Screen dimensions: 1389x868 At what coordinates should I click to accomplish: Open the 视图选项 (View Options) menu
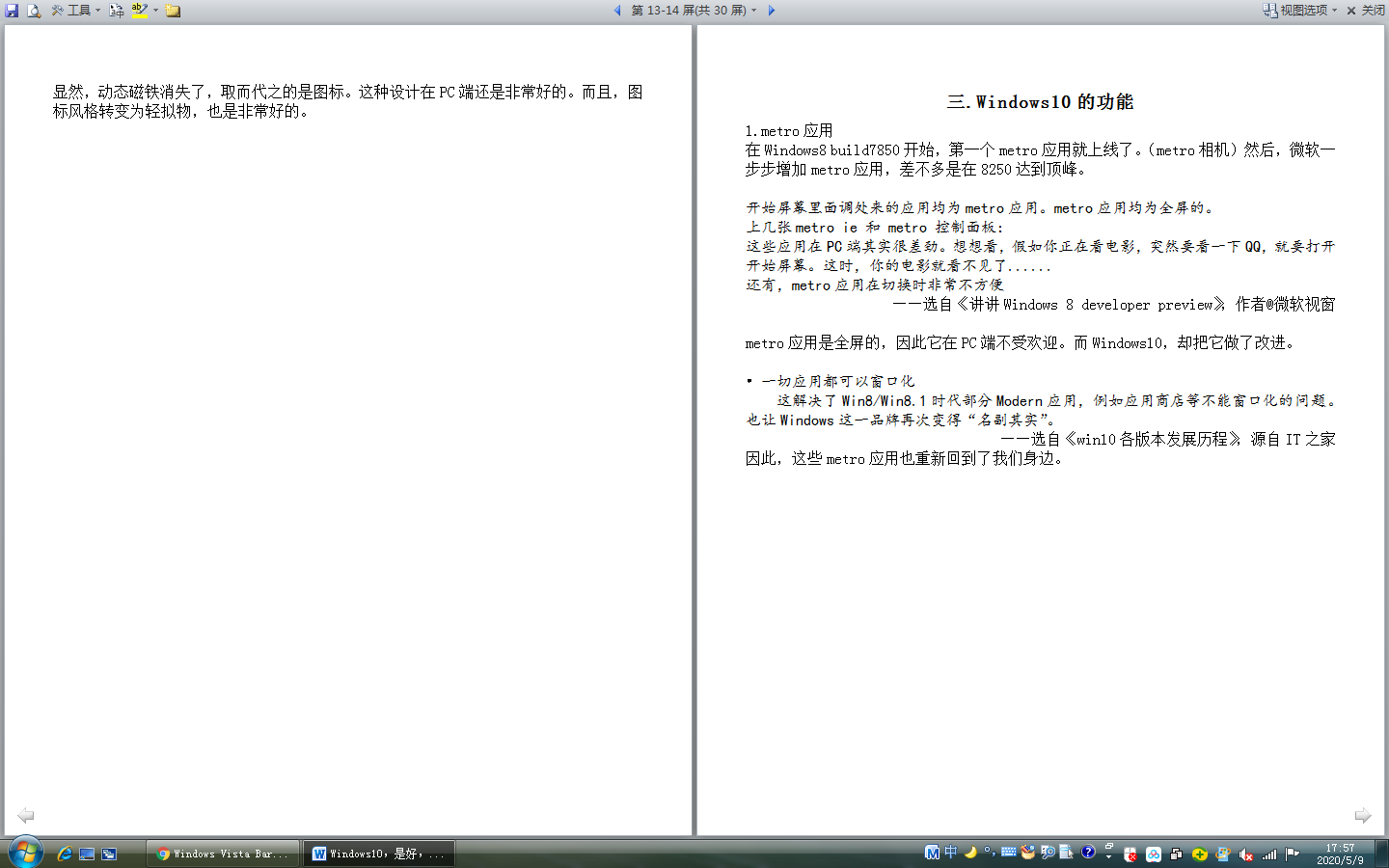pos(1300,11)
